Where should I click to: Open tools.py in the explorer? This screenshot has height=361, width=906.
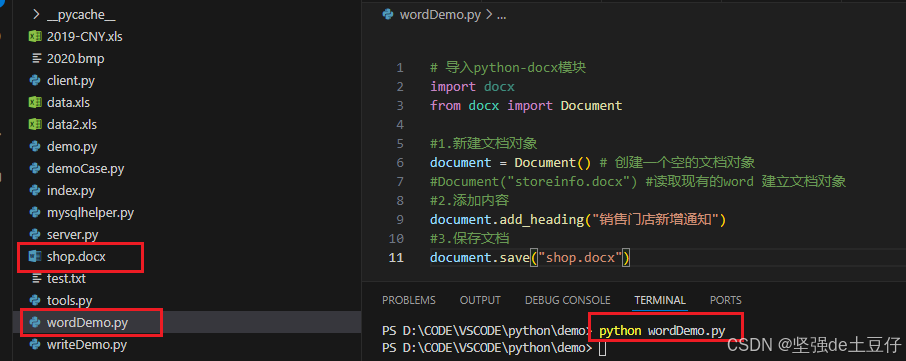[69, 300]
